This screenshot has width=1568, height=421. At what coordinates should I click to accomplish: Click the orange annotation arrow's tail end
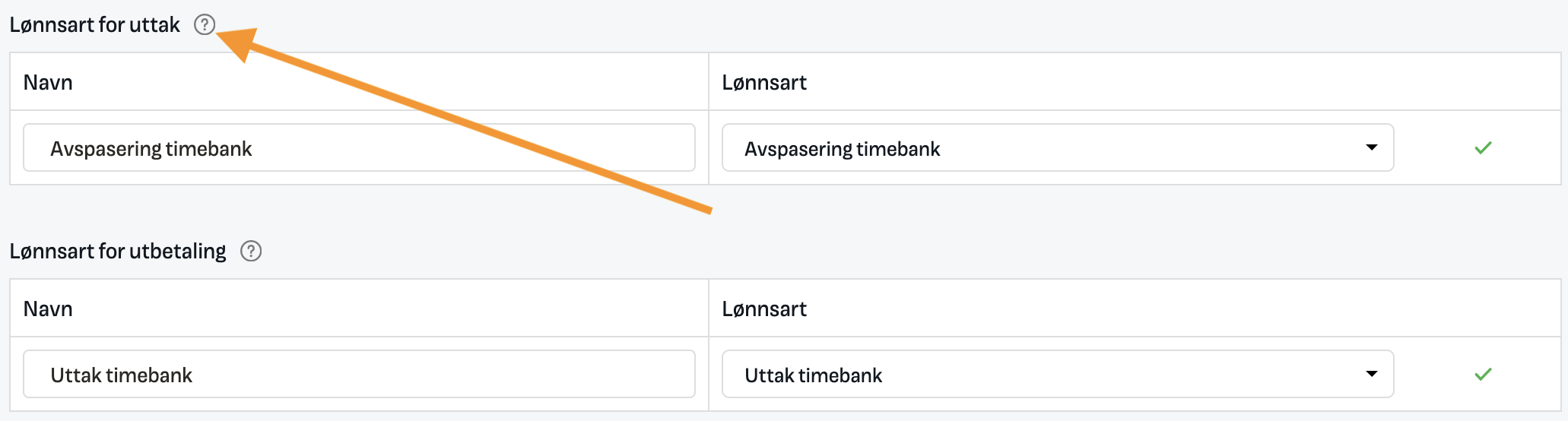click(709, 210)
